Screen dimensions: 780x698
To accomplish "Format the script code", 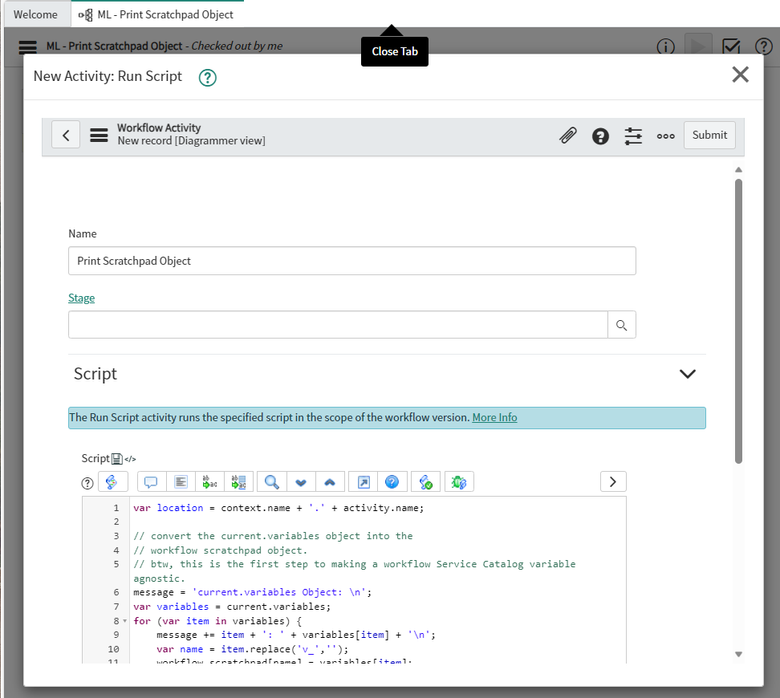I will click(x=181, y=482).
